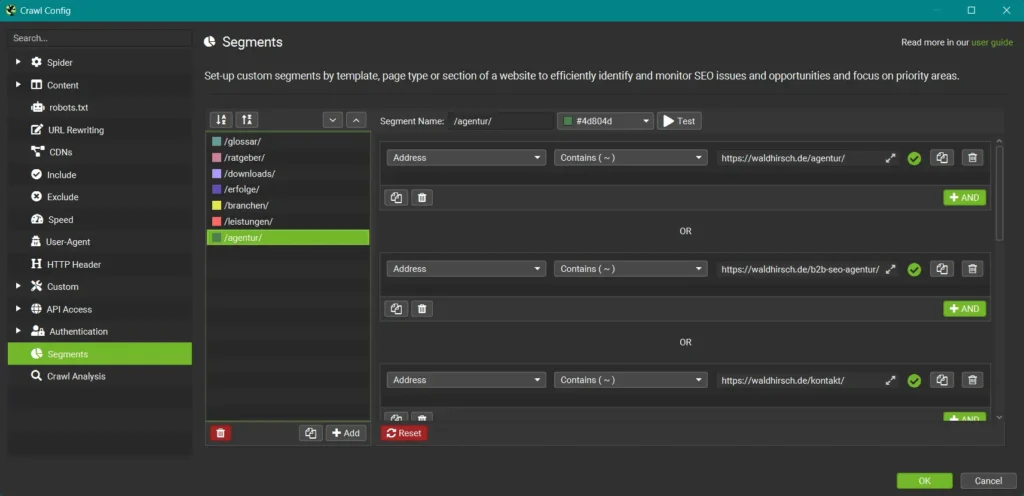Move selected segment down with chevron
Image resolution: width=1024 pixels, height=496 pixels.
[333, 120]
